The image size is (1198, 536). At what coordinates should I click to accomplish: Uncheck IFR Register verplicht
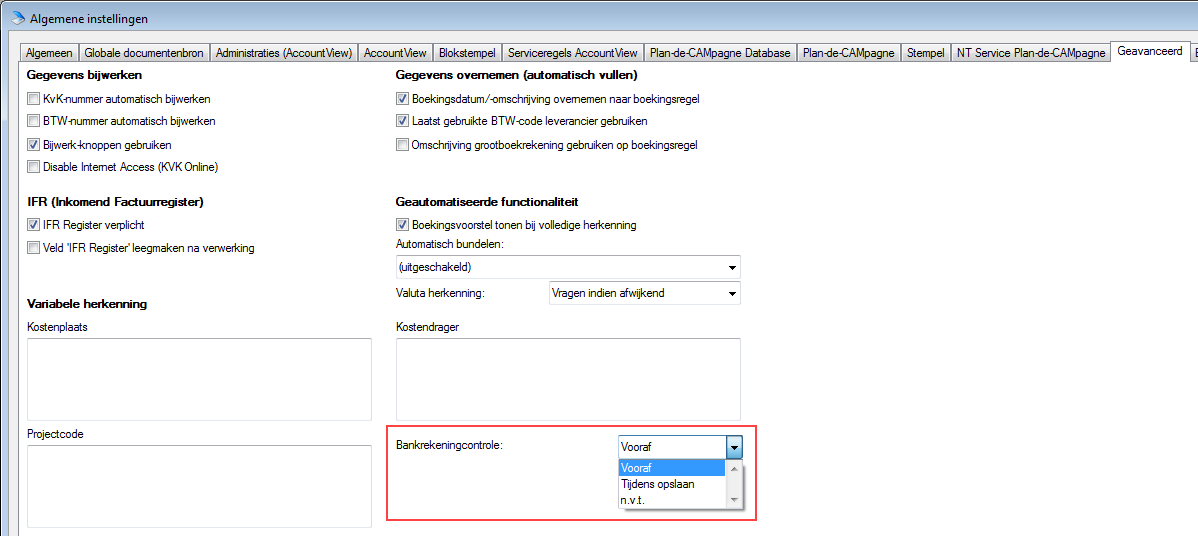coord(33,224)
